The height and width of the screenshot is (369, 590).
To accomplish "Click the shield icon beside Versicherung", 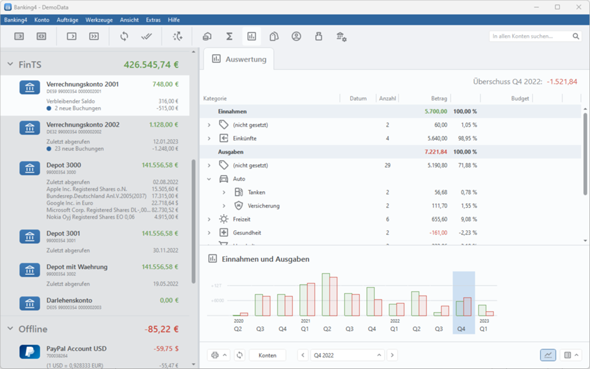I will pyautogui.click(x=239, y=206).
